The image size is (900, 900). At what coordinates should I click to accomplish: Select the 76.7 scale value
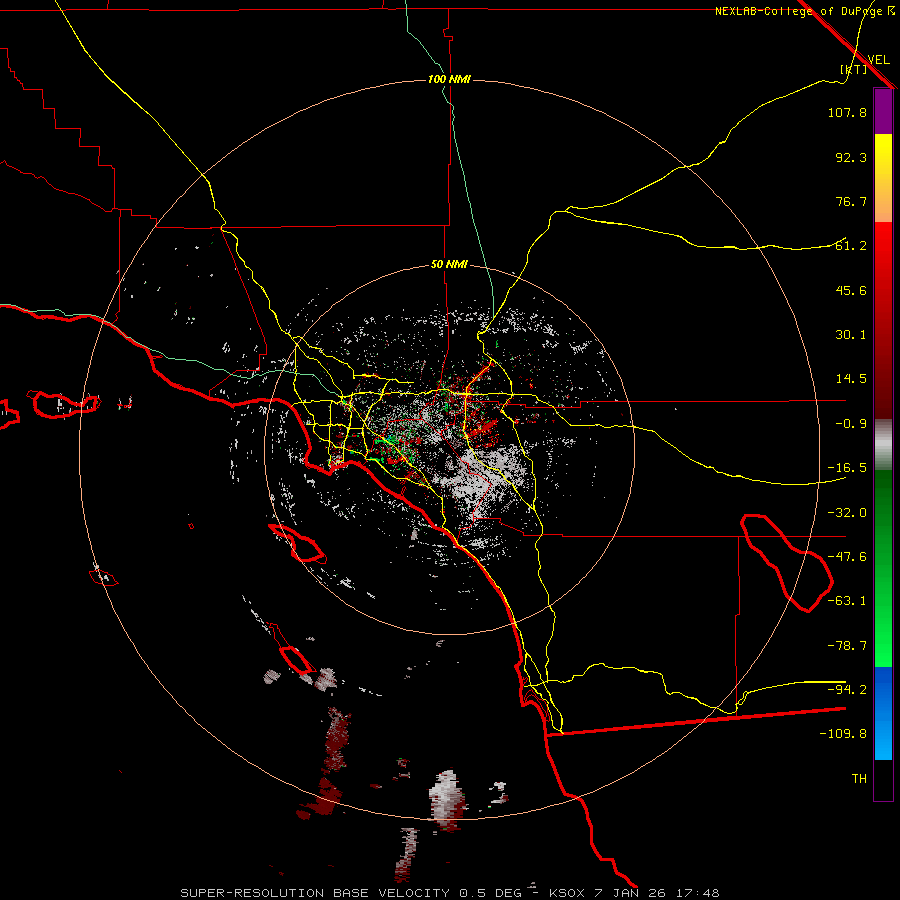click(x=851, y=201)
